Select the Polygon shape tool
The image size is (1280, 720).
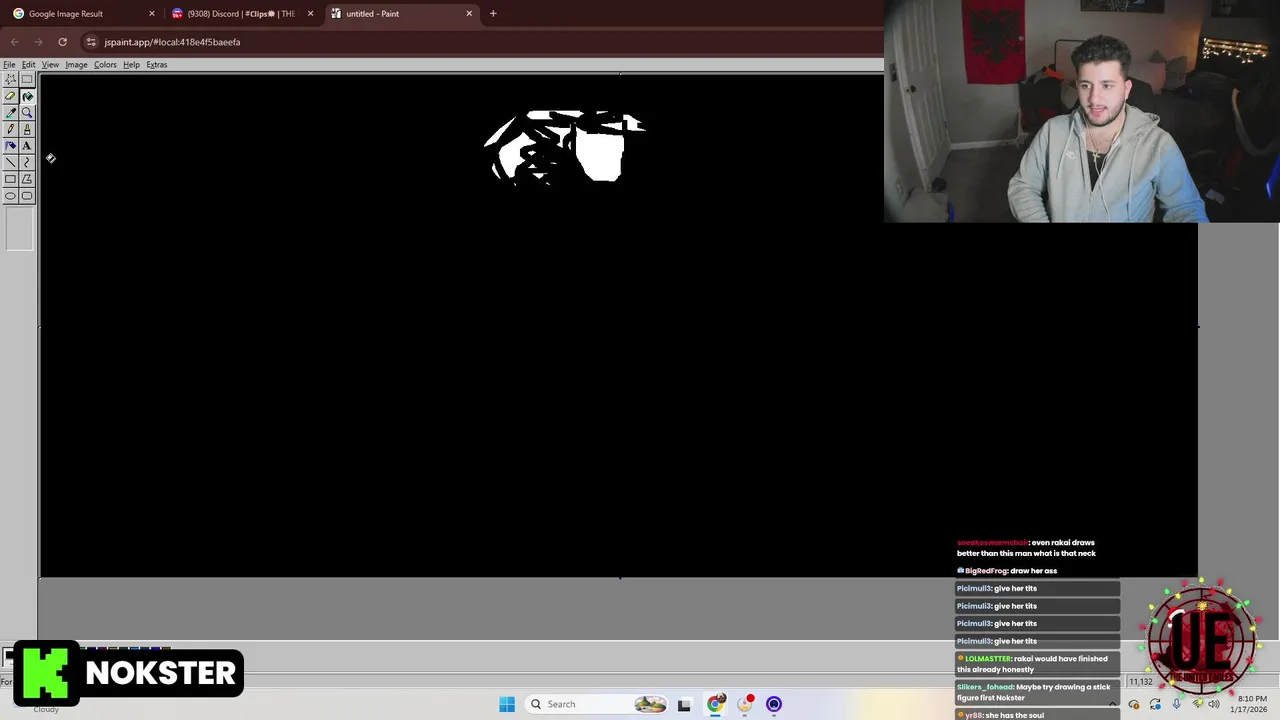coord(27,179)
